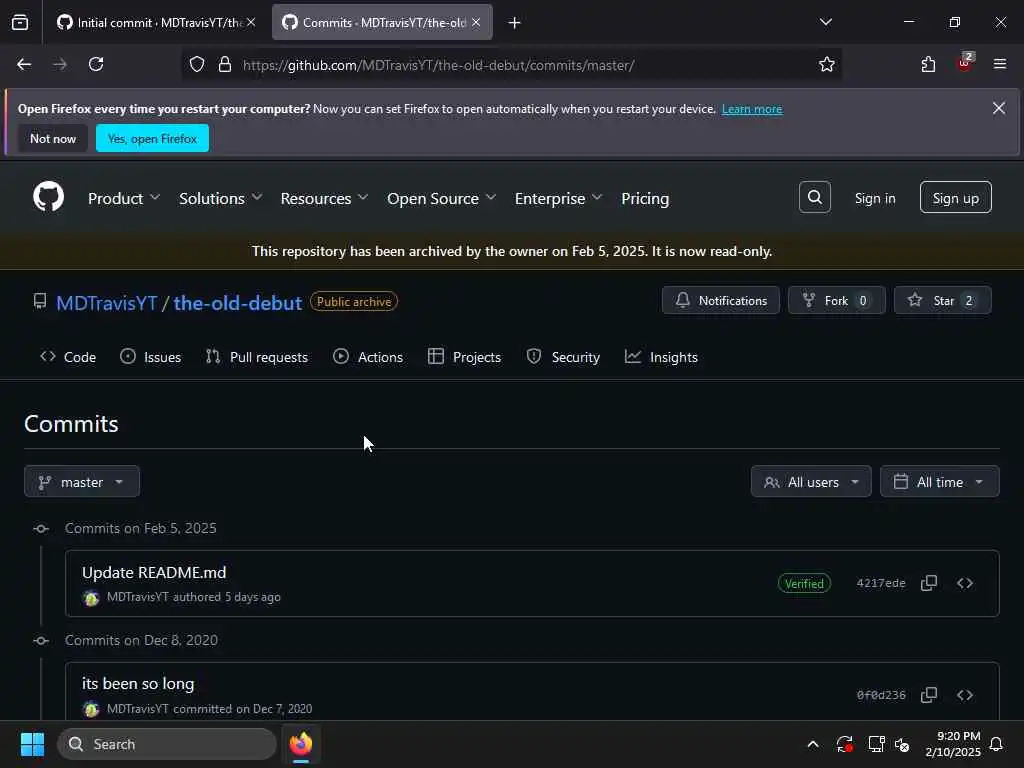This screenshot has width=1024, height=768.
Task: Open a new tab with plus icon
Action: (515, 23)
